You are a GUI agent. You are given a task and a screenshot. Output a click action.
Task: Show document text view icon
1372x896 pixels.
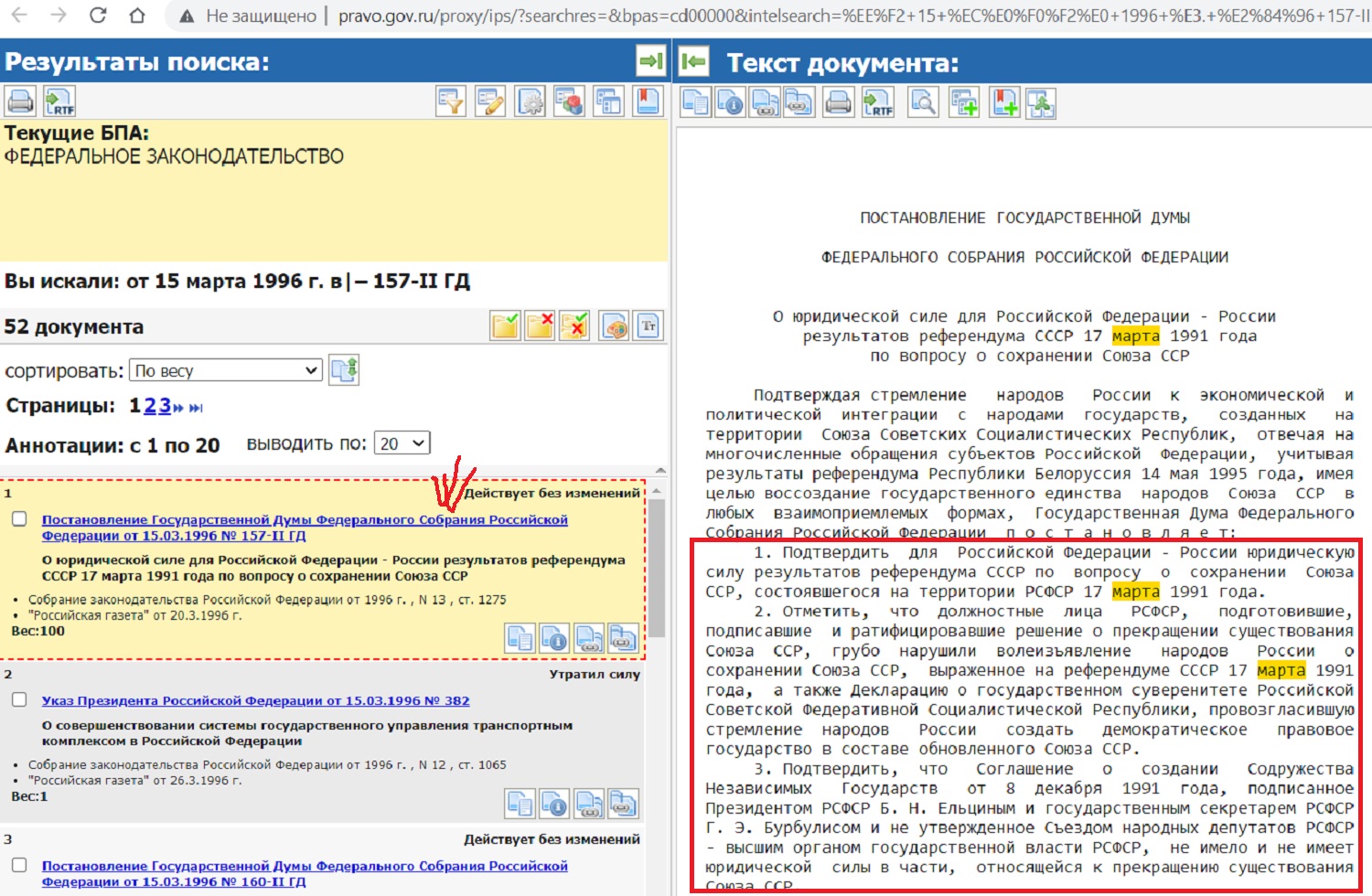pos(696,102)
